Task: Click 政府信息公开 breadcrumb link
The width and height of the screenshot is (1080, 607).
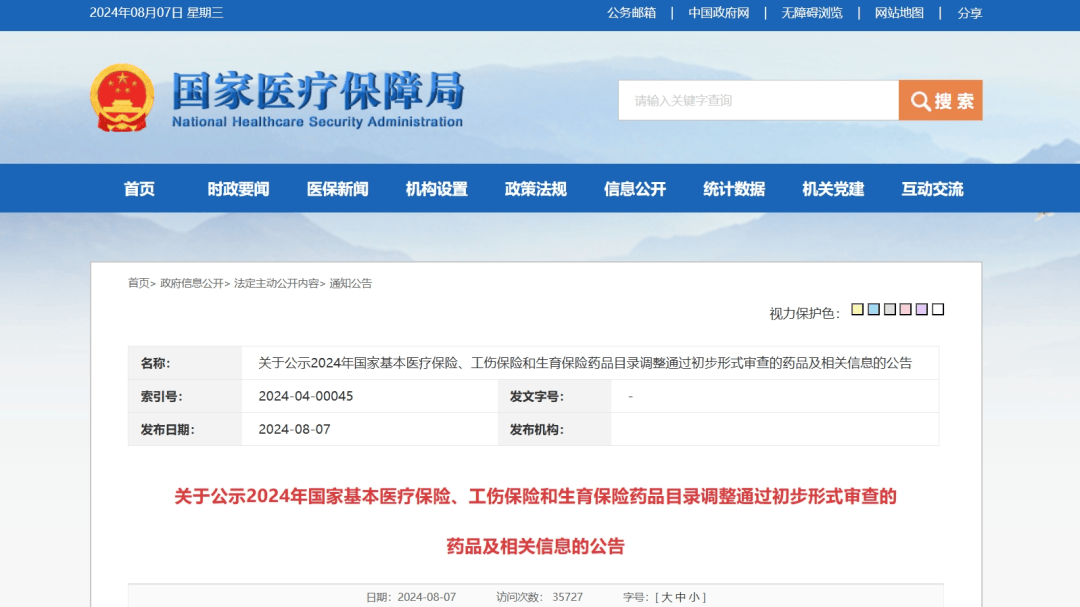Action: click(x=191, y=283)
